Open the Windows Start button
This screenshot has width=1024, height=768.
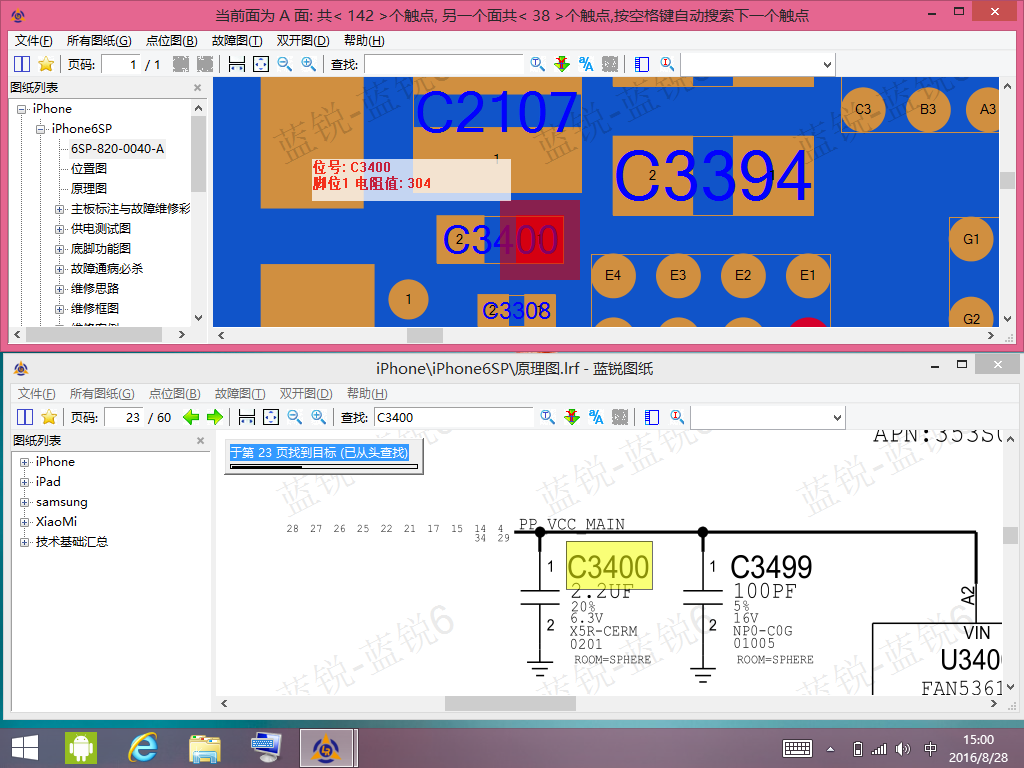[x=25, y=748]
